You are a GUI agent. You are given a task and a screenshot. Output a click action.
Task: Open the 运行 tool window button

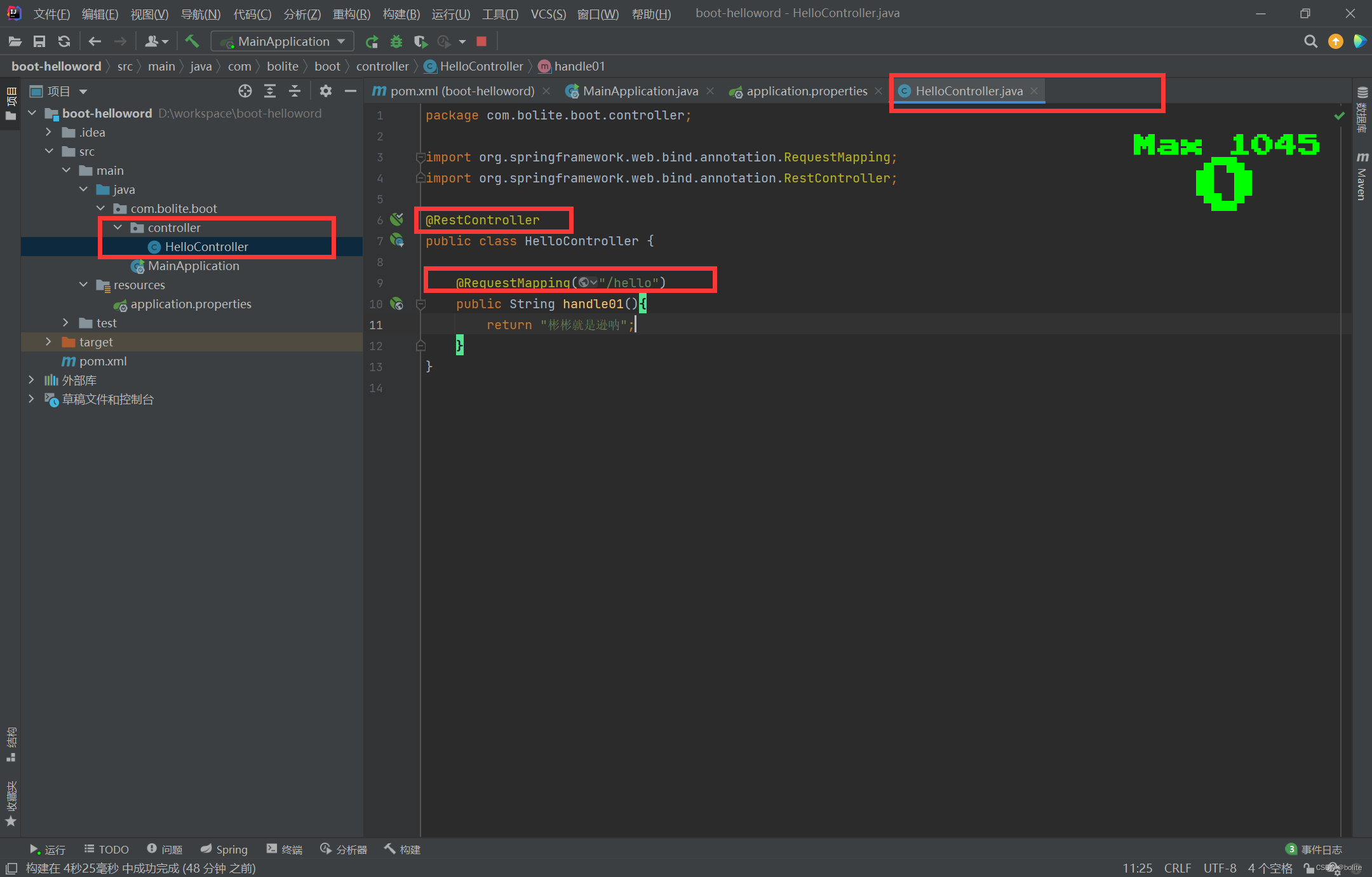47,850
